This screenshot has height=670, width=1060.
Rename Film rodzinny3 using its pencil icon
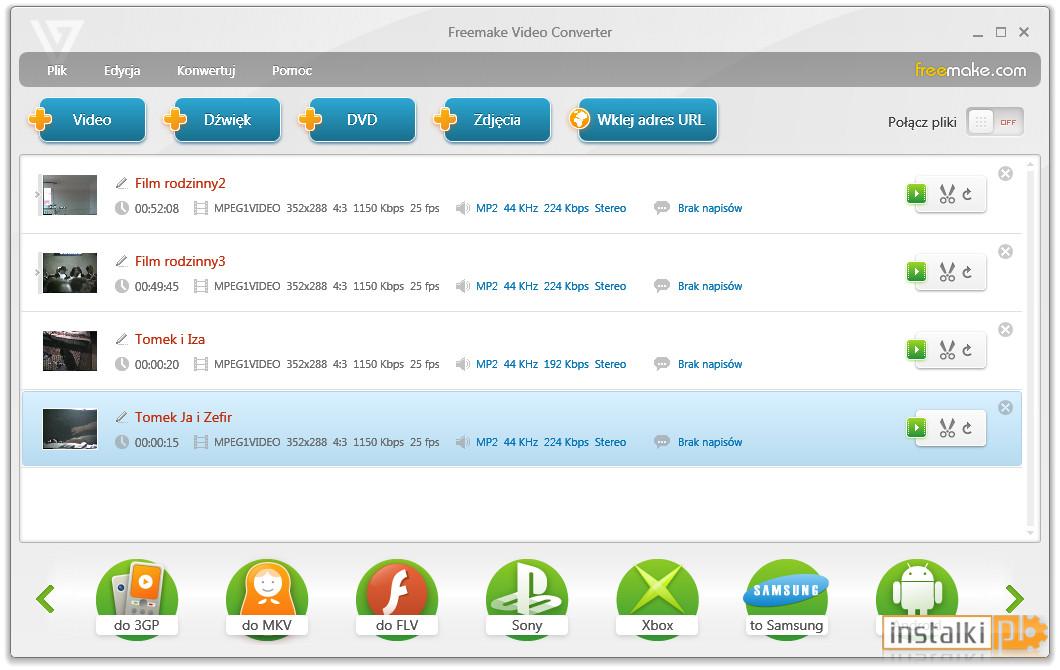pos(122,261)
